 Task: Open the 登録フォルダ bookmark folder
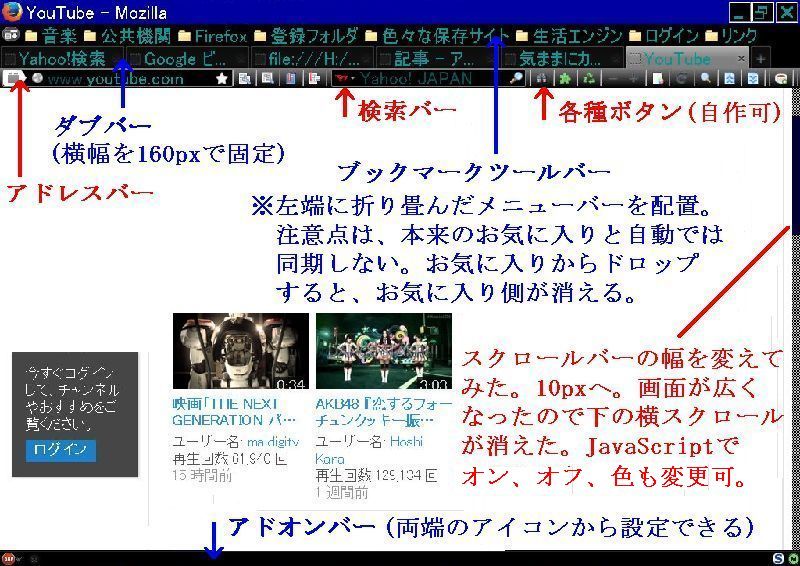306,35
